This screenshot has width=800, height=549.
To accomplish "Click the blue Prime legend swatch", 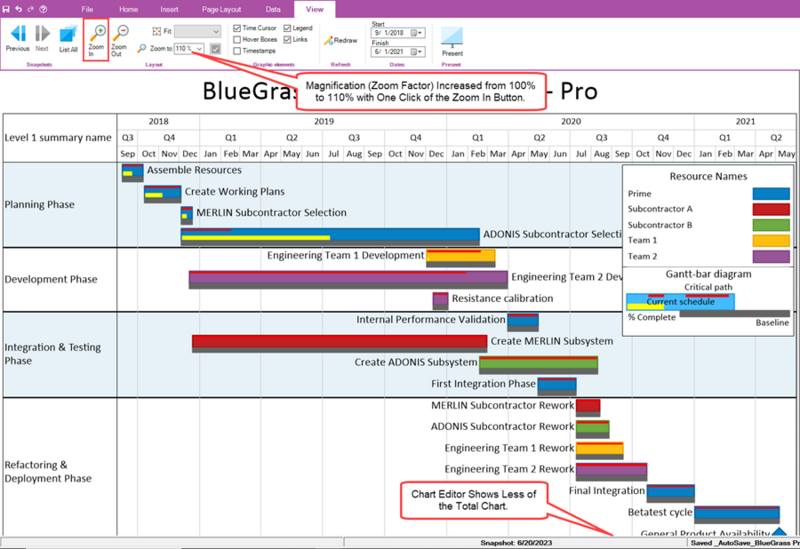I will pos(771,193).
